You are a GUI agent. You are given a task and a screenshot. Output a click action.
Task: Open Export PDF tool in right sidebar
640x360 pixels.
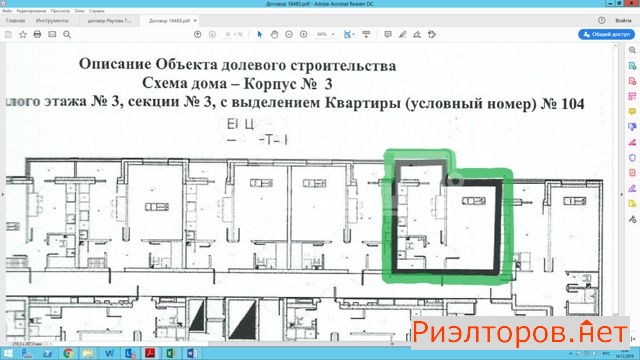click(x=632, y=66)
